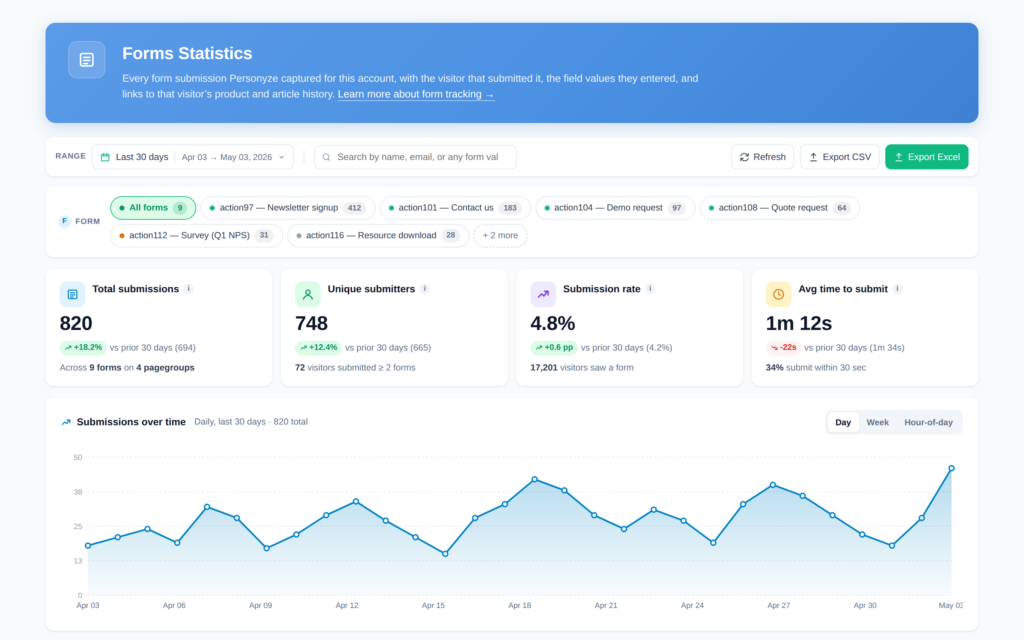
Task: Open info tooltip next to Submission rate
Action: [650, 289]
